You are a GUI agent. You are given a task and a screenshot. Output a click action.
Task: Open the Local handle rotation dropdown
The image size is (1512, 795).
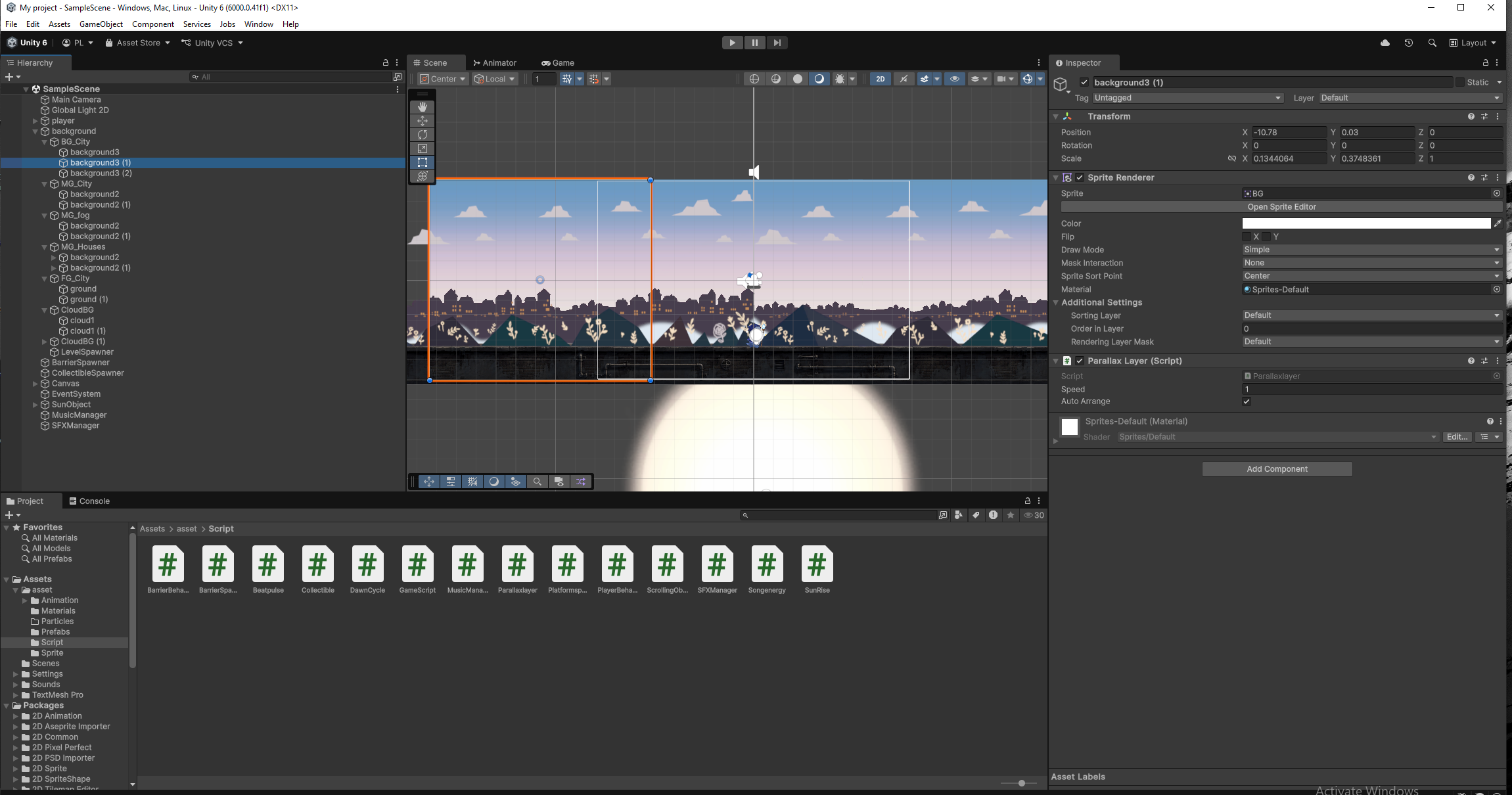495,79
